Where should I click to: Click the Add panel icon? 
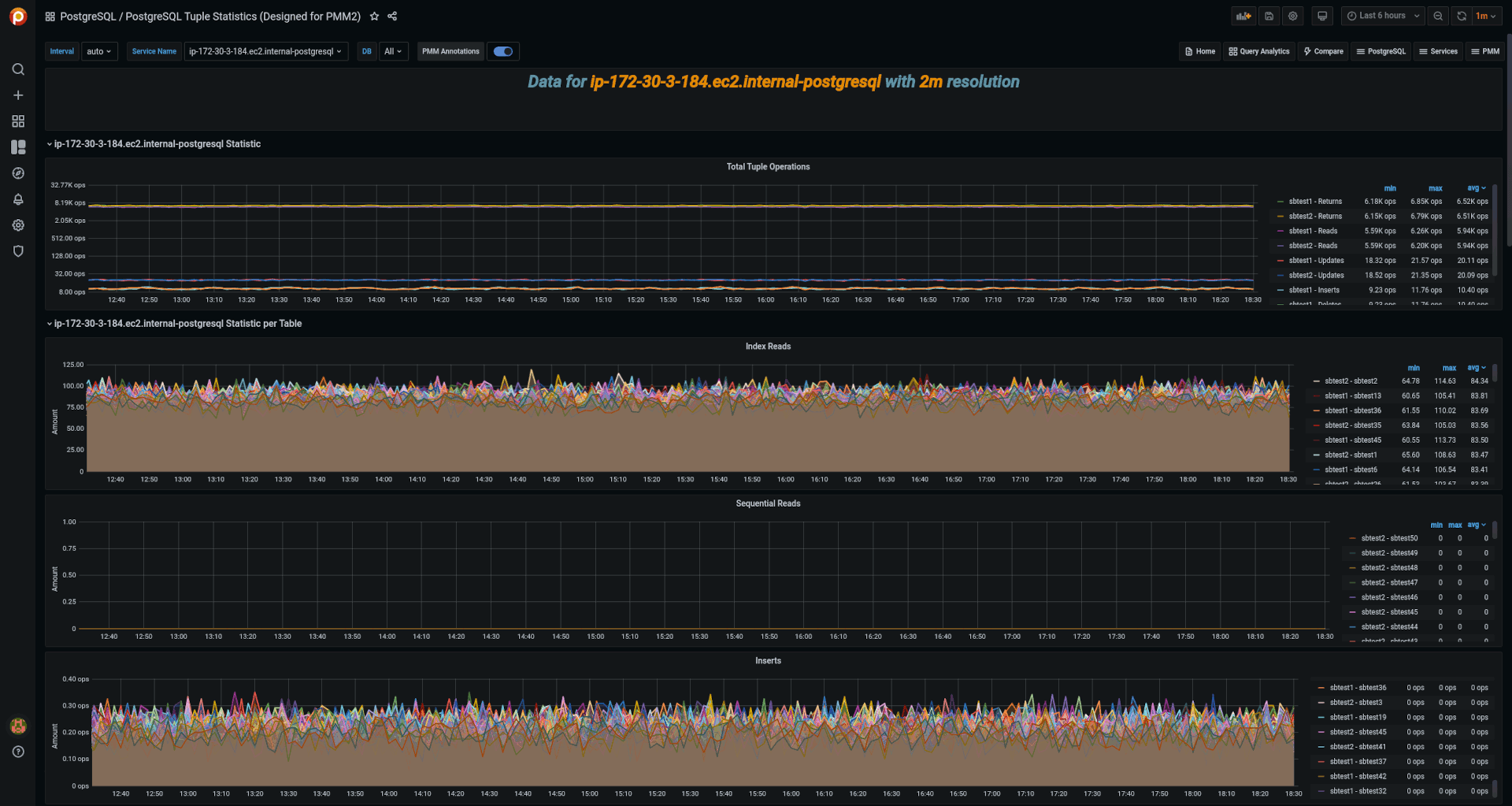click(1243, 16)
